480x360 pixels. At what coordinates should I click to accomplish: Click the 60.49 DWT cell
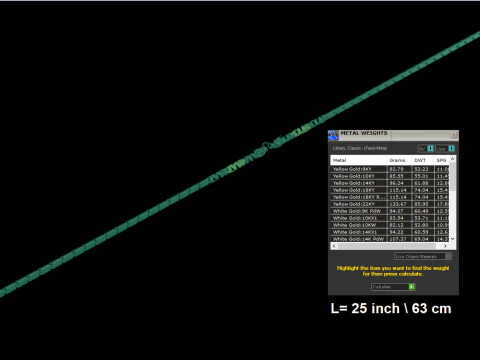point(423,211)
